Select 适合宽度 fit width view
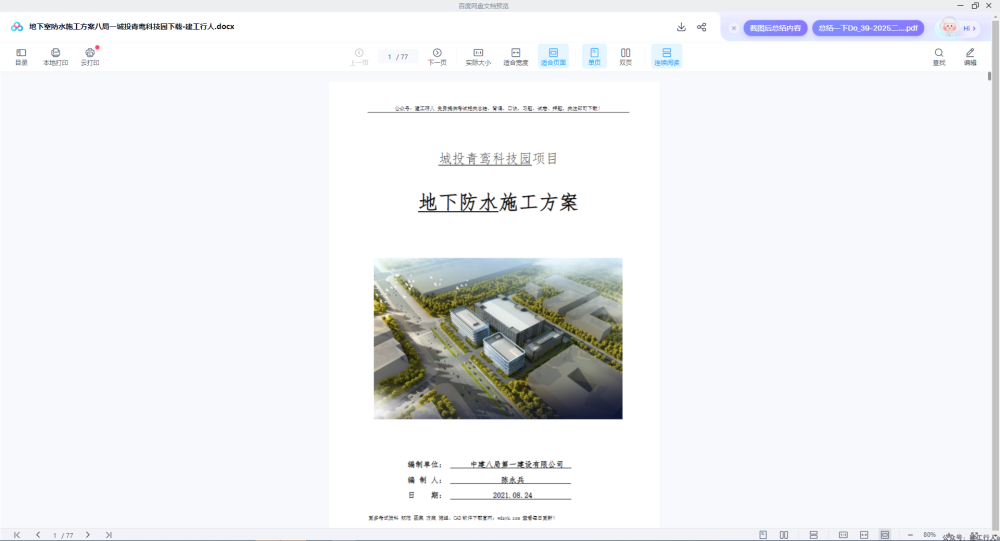The height and width of the screenshot is (541, 1000). pyautogui.click(x=515, y=57)
